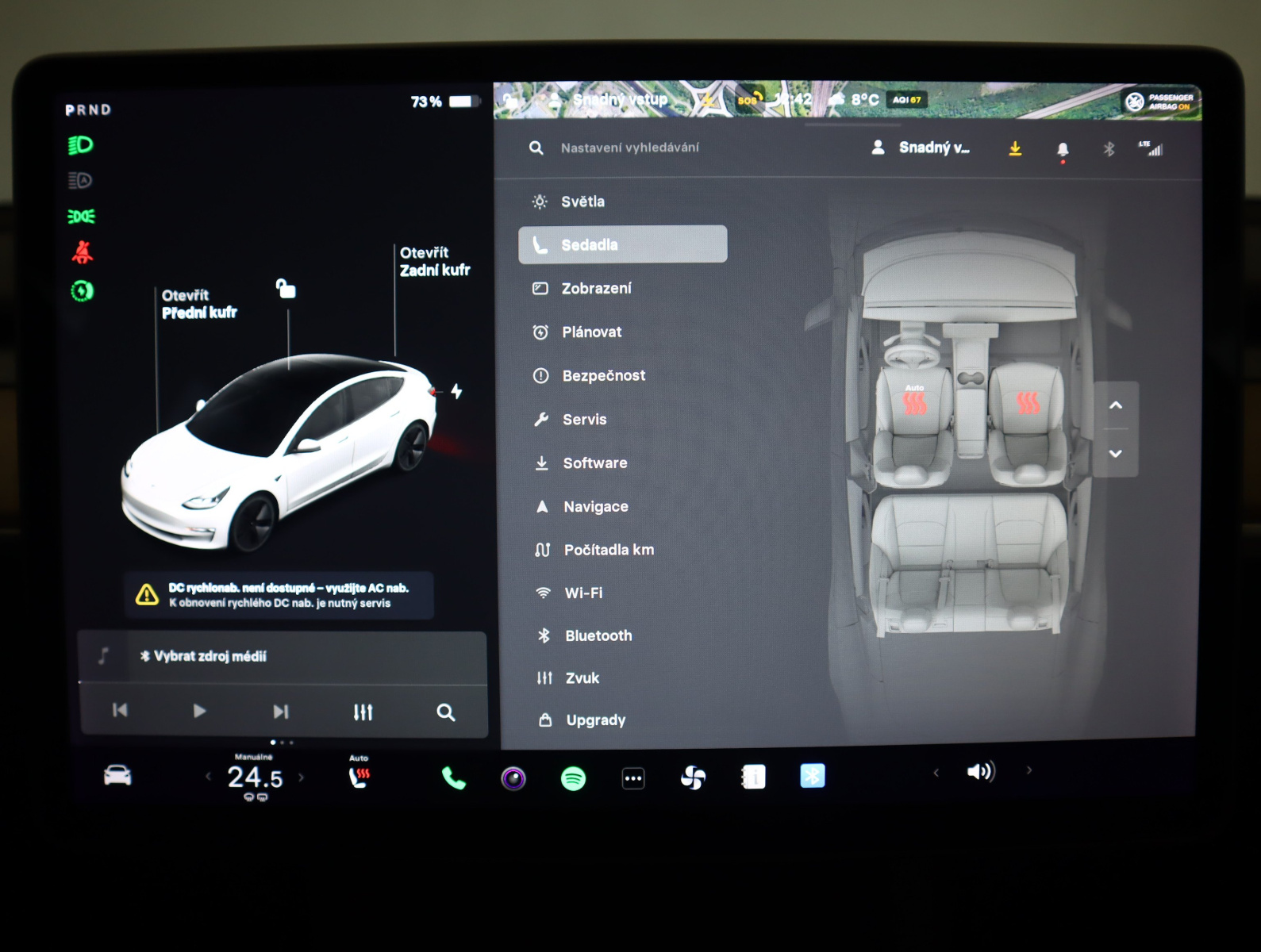Open the fan climate app icon
The image size is (1261, 952).
point(693,777)
